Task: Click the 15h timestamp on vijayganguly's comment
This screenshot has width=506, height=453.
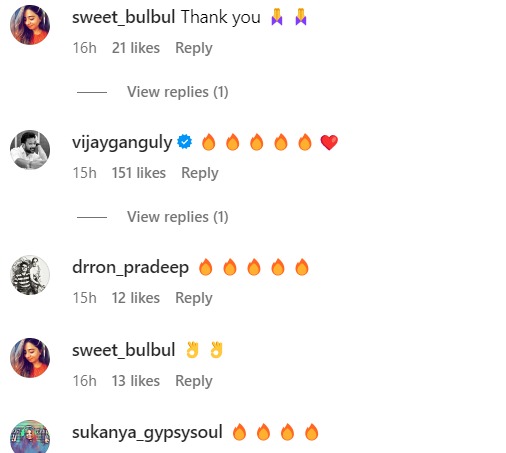Action: [85, 173]
